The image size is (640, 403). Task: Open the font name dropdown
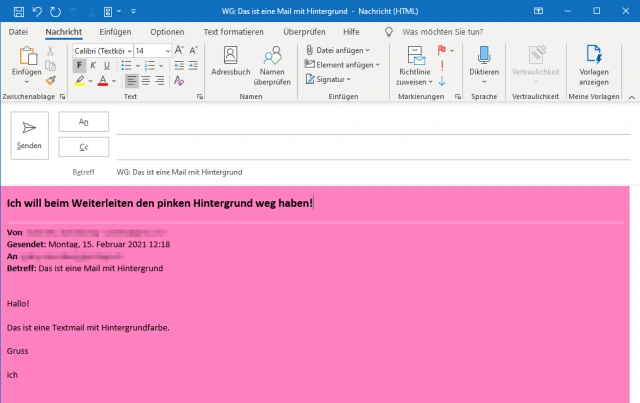point(101,50)
